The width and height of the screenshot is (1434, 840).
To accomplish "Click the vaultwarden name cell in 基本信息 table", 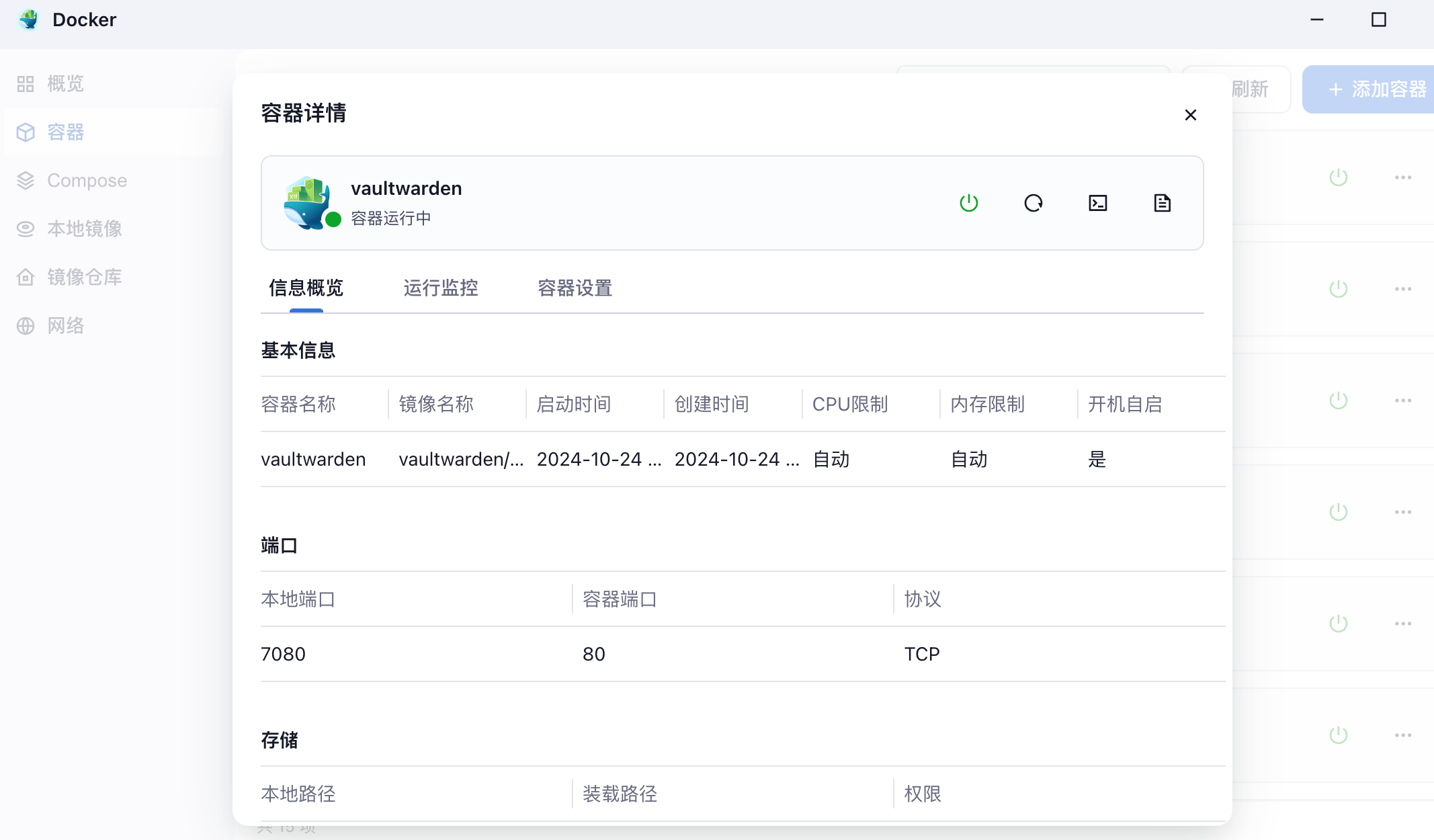I will (313, 460).
